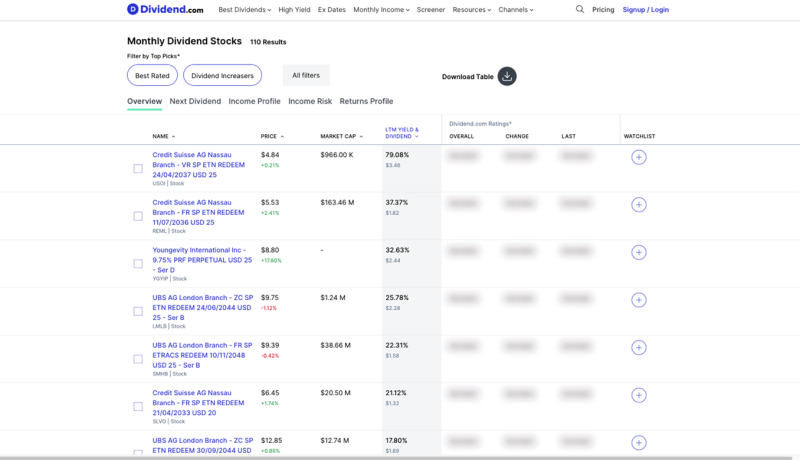Sort table by Name column

pos(163,136)
